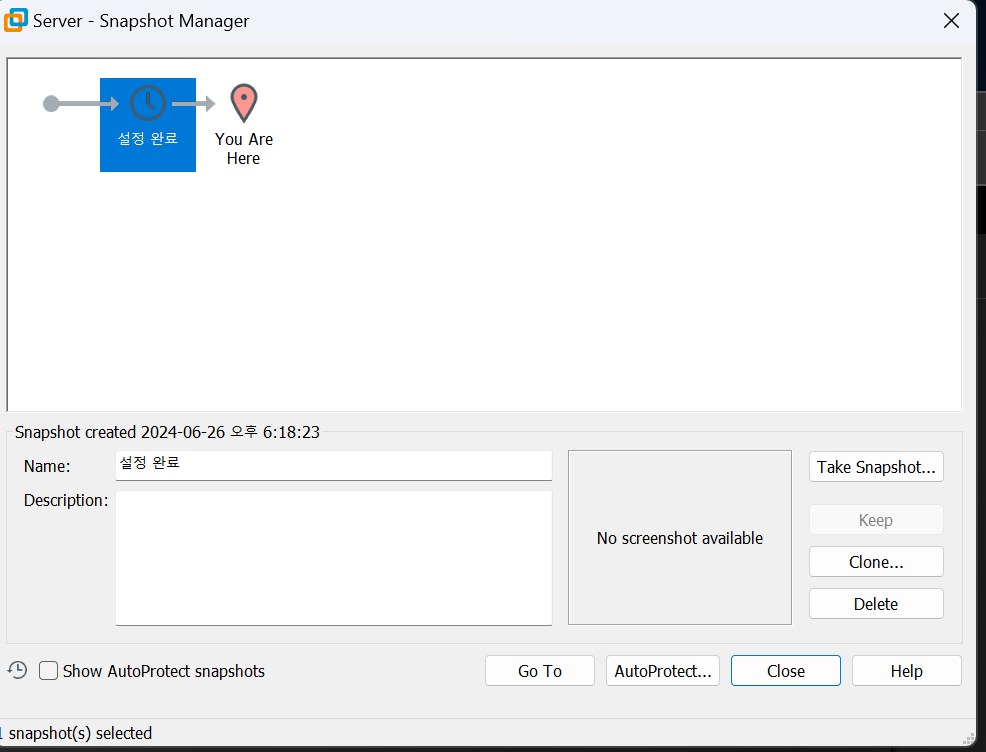This screenshot has width=986, height=752.
Task: Click the Server - Snapshot Manager title text
Action: 141,21
